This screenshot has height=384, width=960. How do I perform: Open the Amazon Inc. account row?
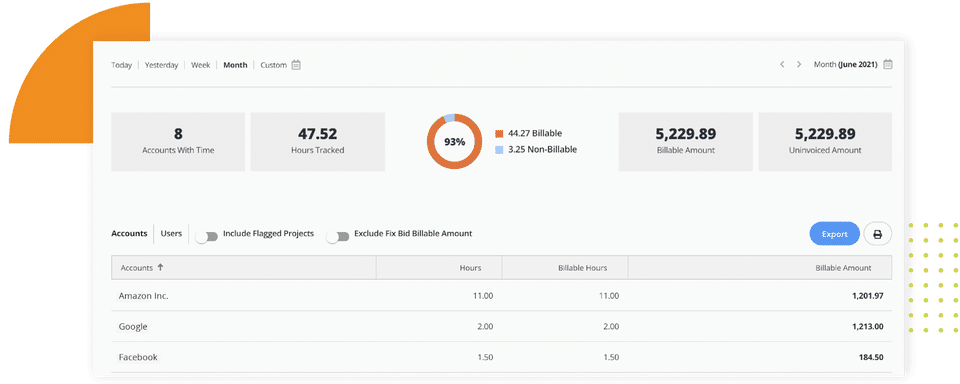click(501, 296)
